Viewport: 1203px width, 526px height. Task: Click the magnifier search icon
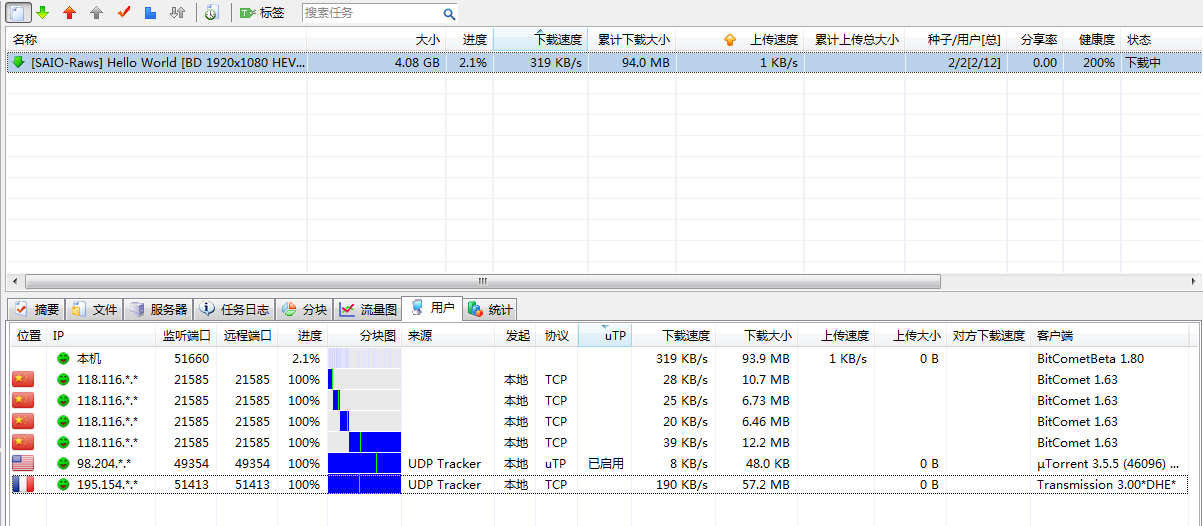[x=449, y=14]
